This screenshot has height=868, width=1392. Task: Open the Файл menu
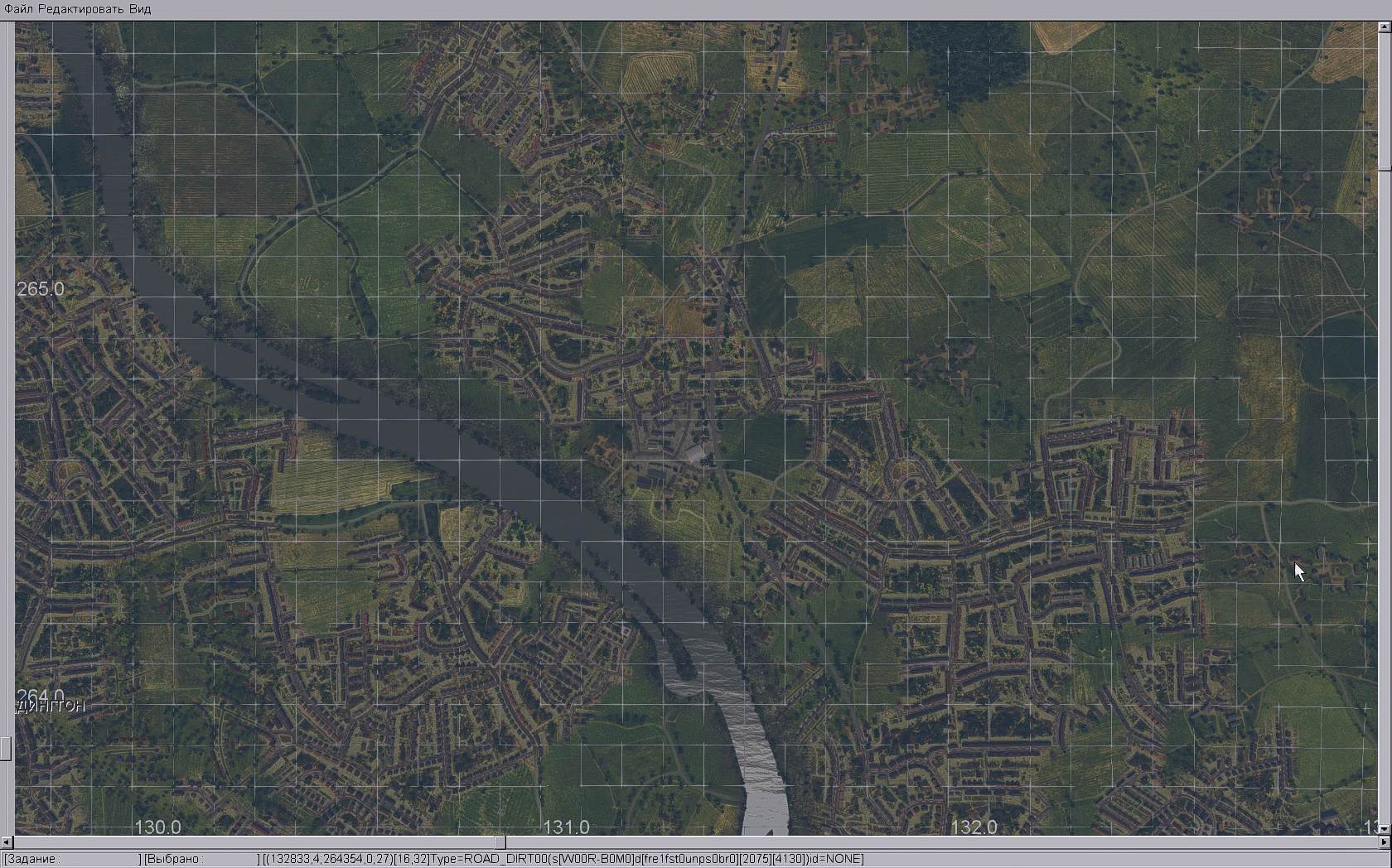coord(19,9)
